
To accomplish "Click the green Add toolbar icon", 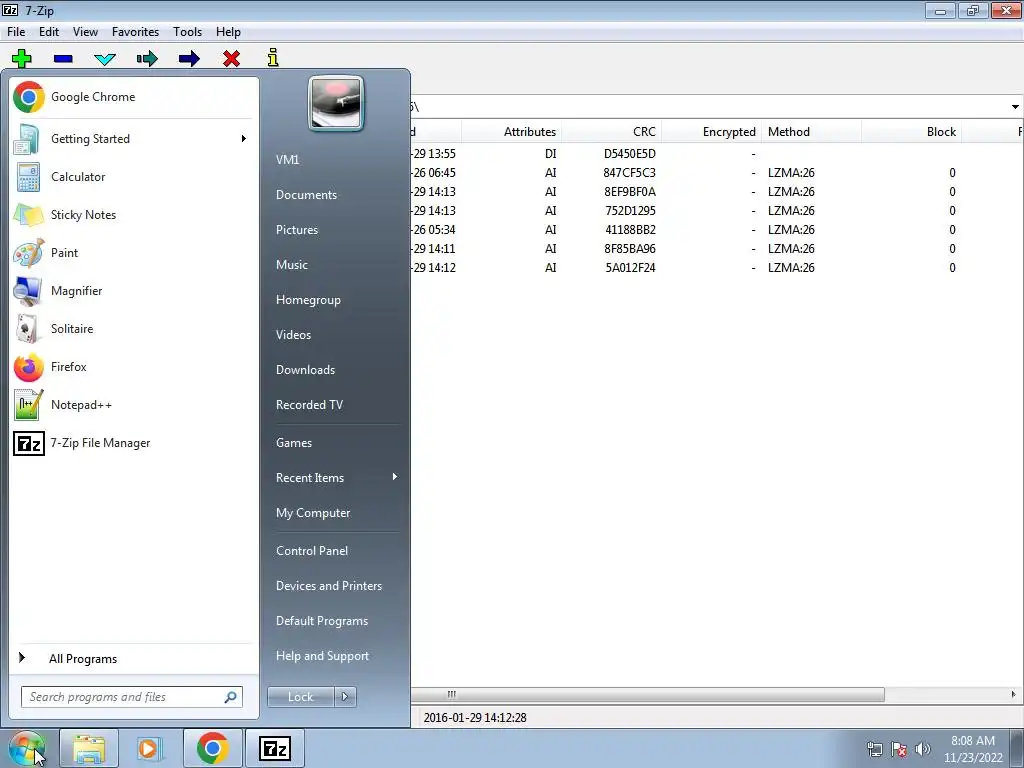I will click(x=22, y=59).
